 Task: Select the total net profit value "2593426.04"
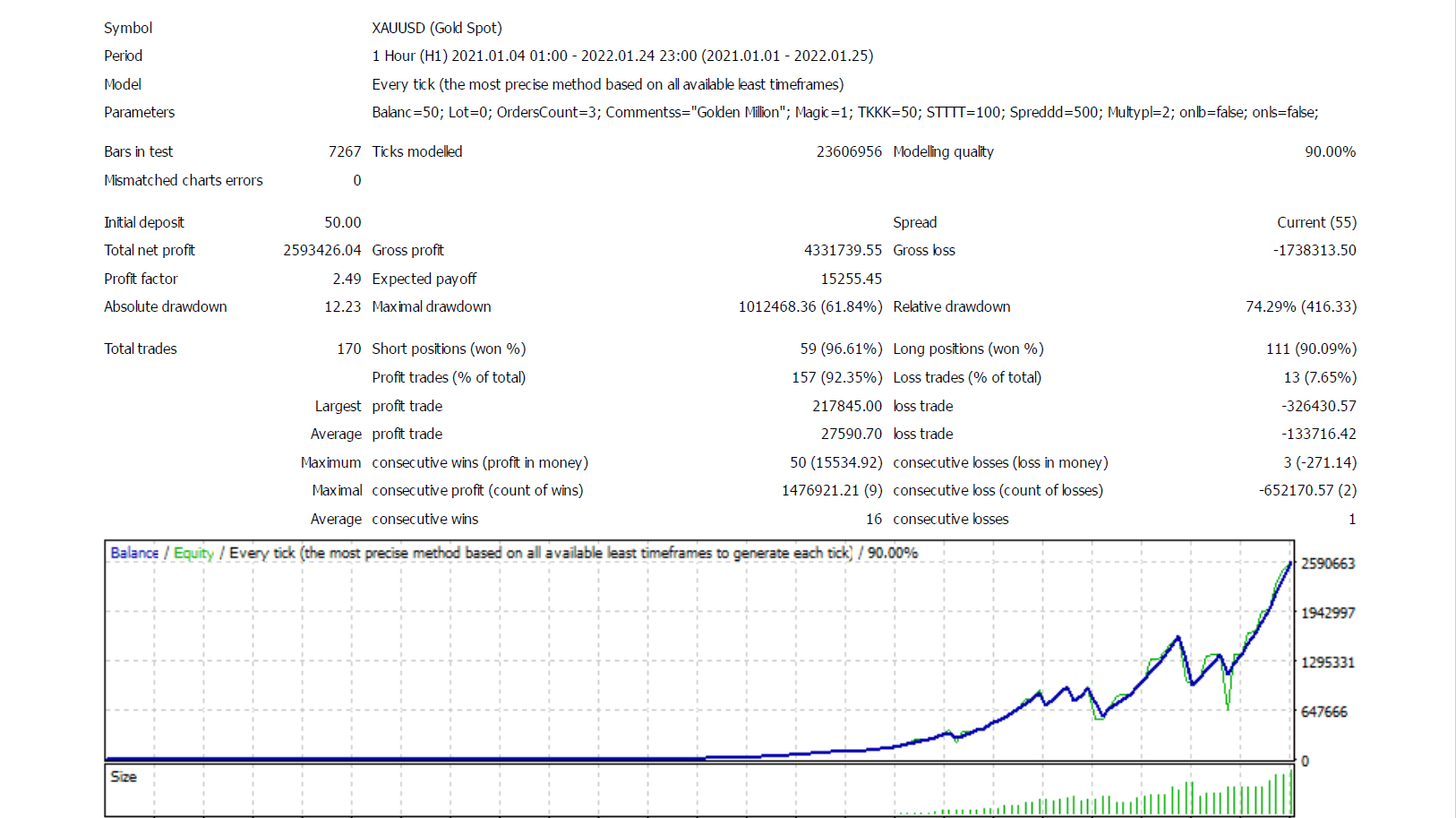click(322, 250)
